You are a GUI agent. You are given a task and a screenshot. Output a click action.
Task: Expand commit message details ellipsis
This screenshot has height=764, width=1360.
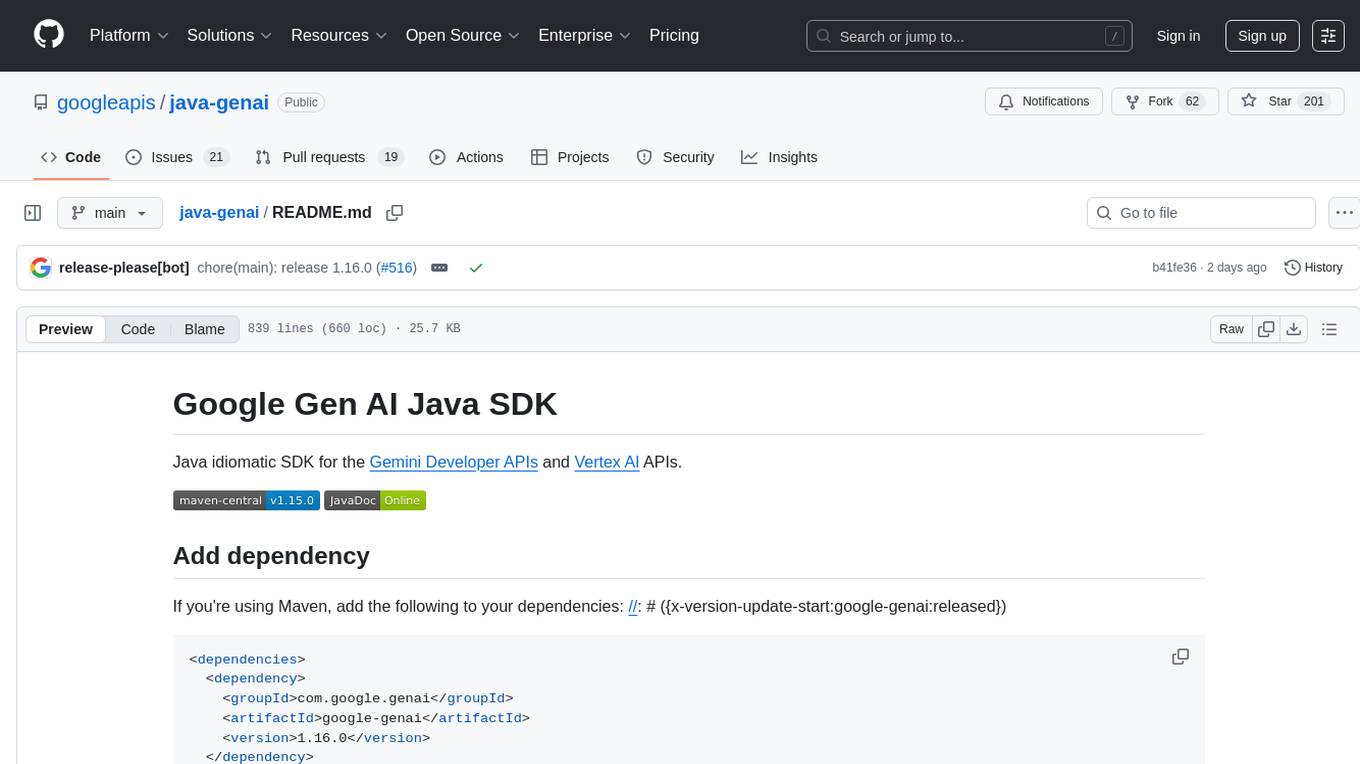[439, 268]
